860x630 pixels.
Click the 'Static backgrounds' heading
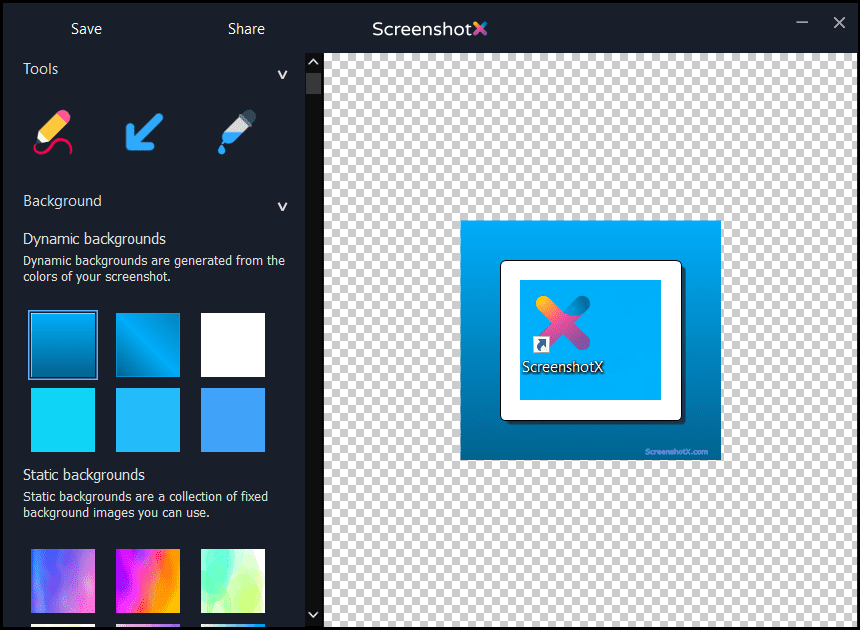(x=84, y=475)
